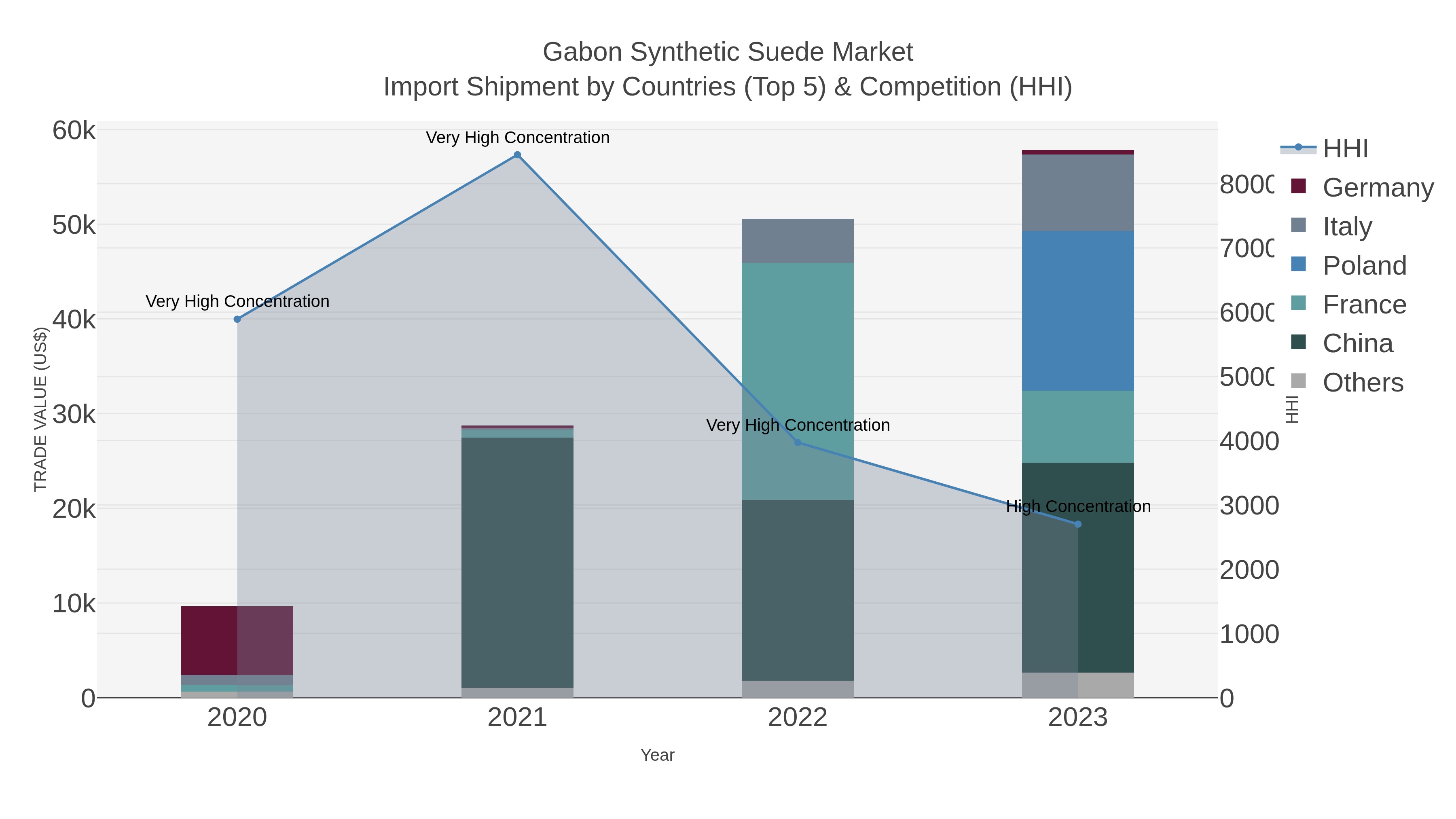This screenshot has width=1456, height=819.
Task: Click 'Very High Concentration' annotation above 2021
Action: point(518,138)
